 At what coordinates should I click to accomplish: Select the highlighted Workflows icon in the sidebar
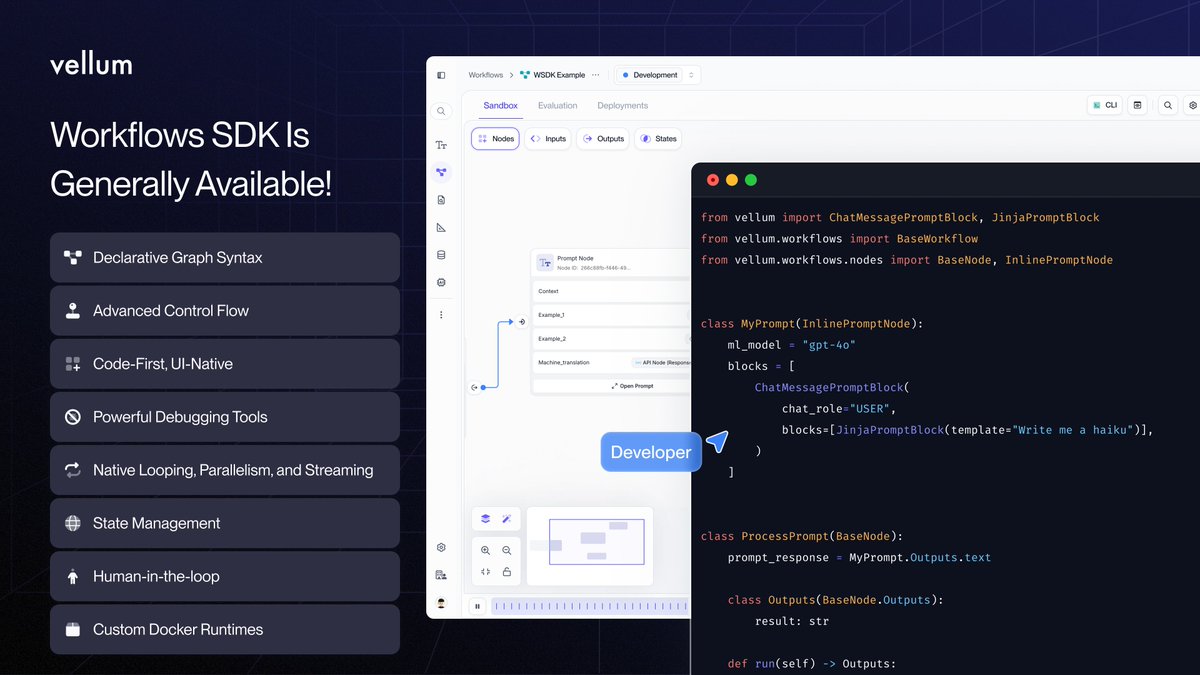[x=441, y=172]
